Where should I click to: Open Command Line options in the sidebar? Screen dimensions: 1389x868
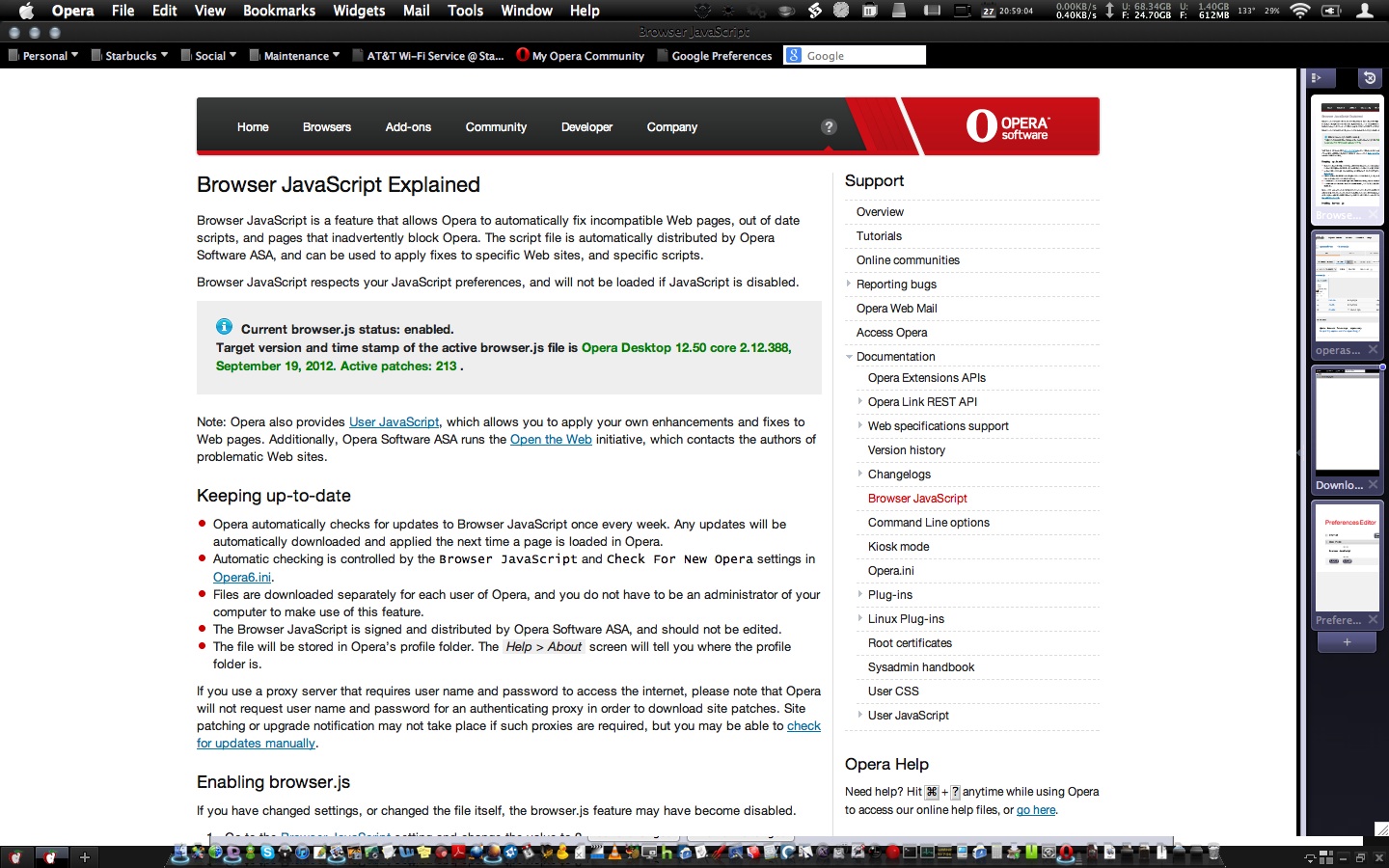click(x=929, y=522)
